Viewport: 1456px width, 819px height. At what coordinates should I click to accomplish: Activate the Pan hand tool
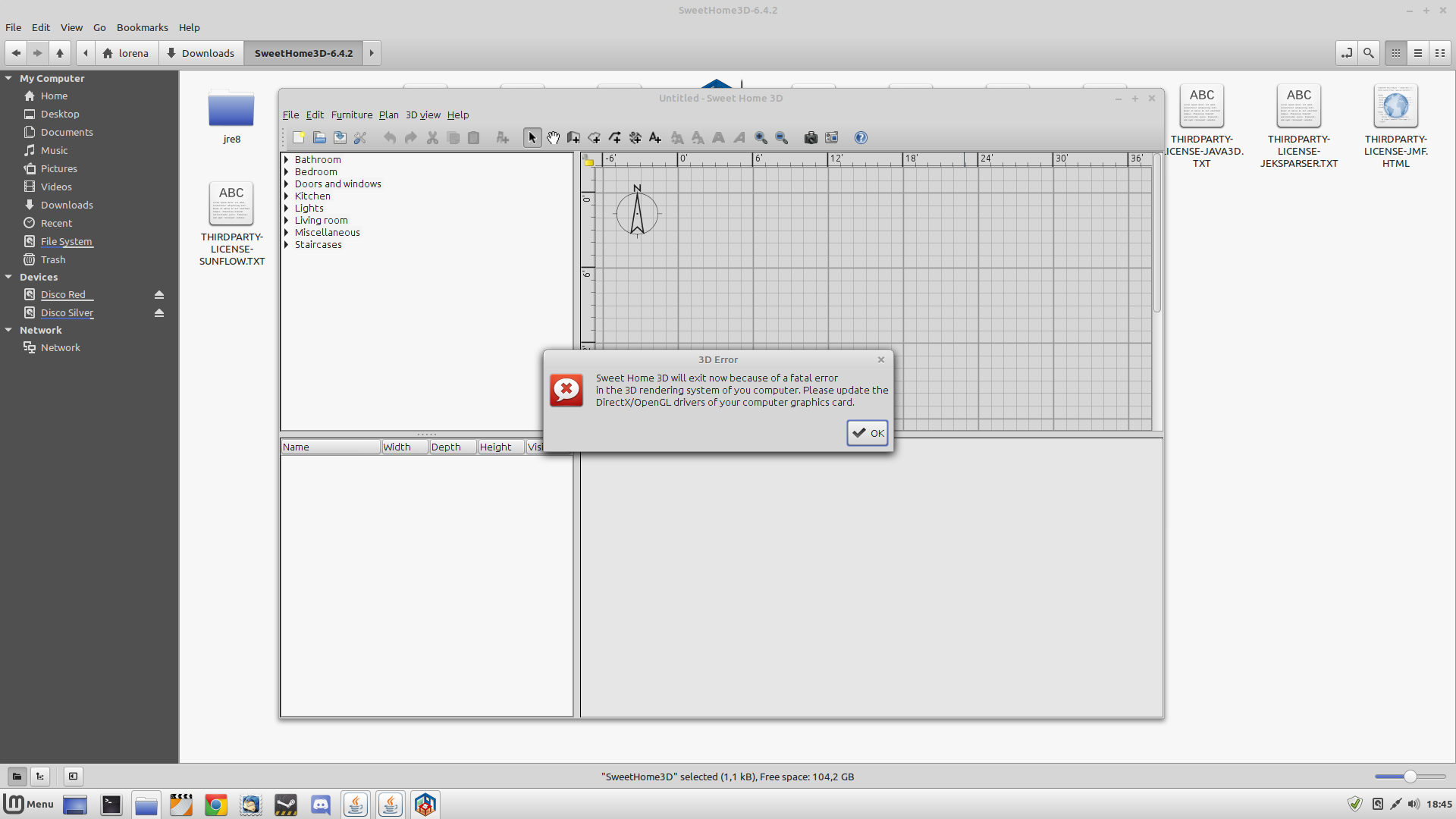pos(553,137)
